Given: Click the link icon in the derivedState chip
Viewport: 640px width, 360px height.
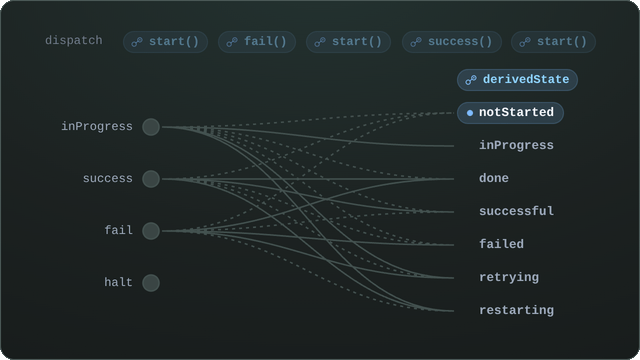Looking at the screenshot, I should (471, 80).
